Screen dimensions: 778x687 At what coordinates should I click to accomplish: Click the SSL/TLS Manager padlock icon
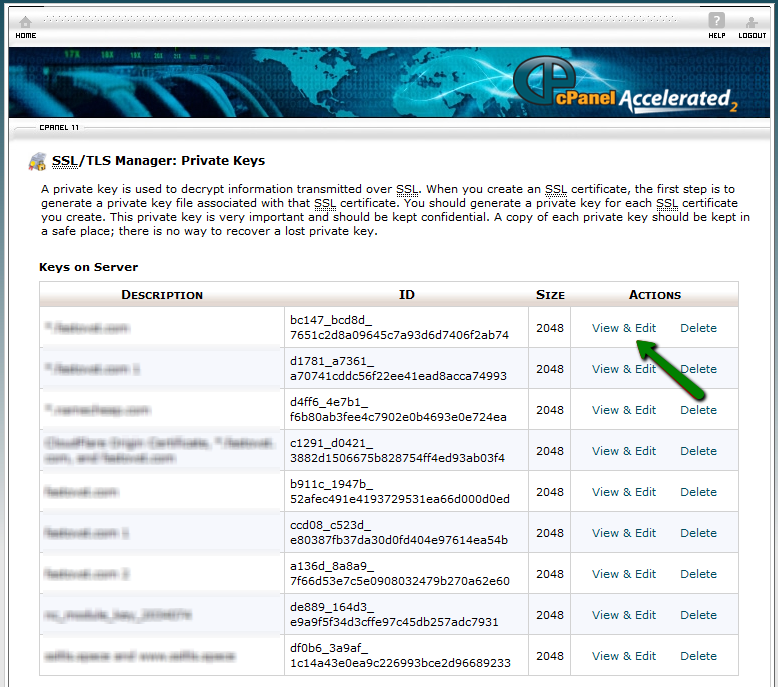[x=37, y=161]
